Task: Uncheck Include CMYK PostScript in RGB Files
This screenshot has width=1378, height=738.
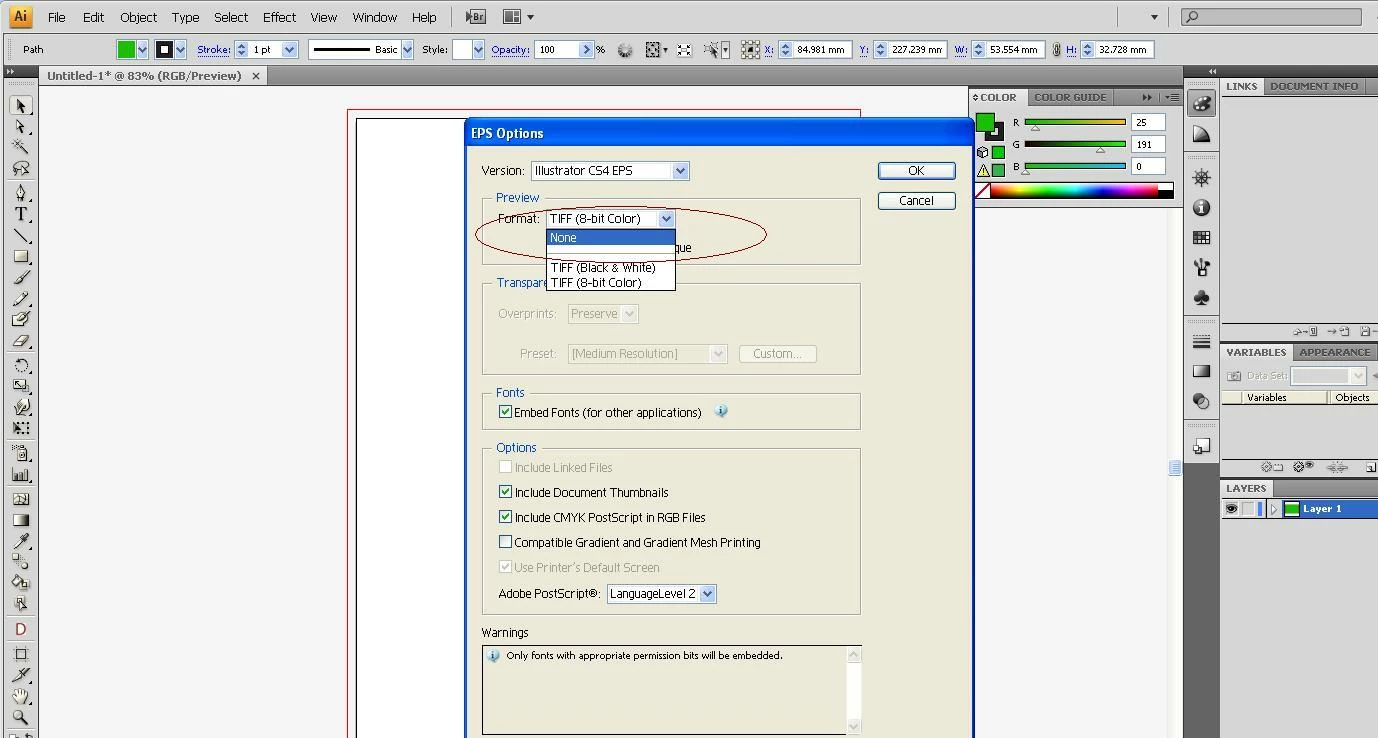Action: [505, 517]
